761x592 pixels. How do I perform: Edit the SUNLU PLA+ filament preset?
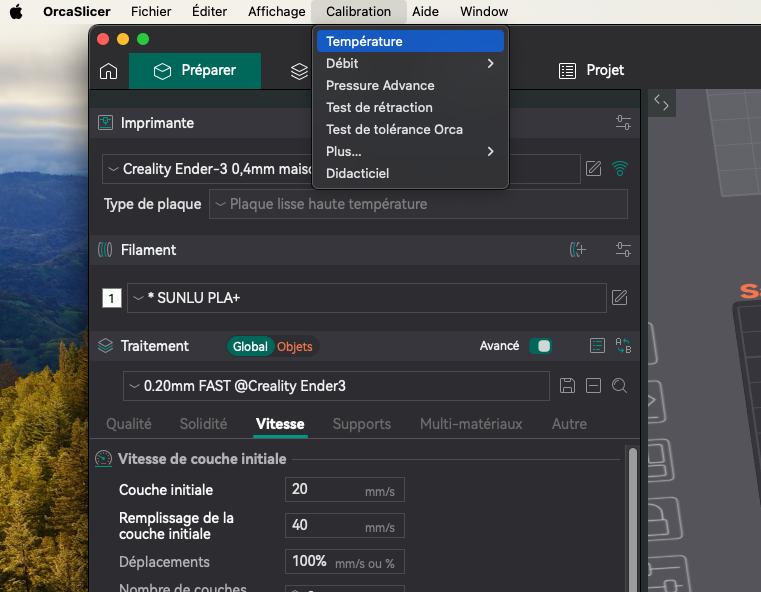(x=620, y=297)
